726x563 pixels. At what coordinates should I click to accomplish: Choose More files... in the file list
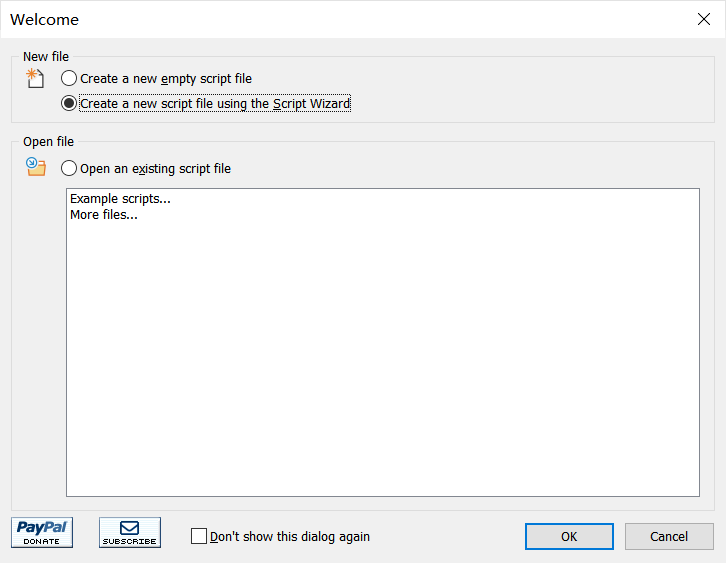(x=104, y=215)
